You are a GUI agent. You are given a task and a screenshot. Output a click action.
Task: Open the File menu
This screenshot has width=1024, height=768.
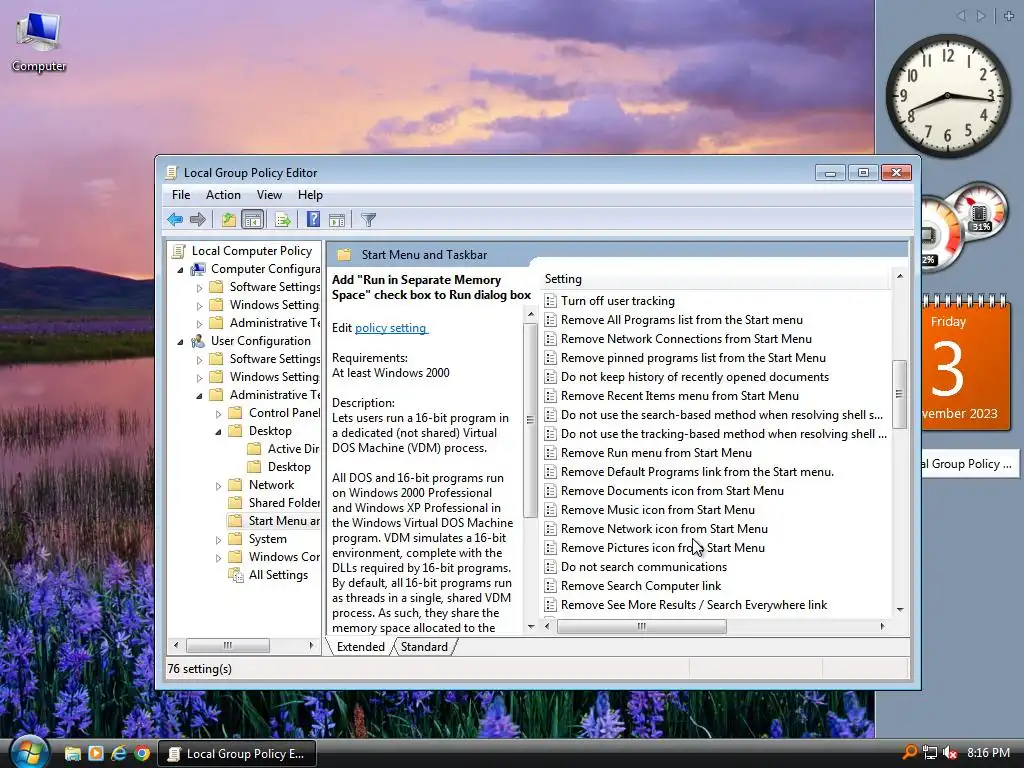[x=181, y=195]
